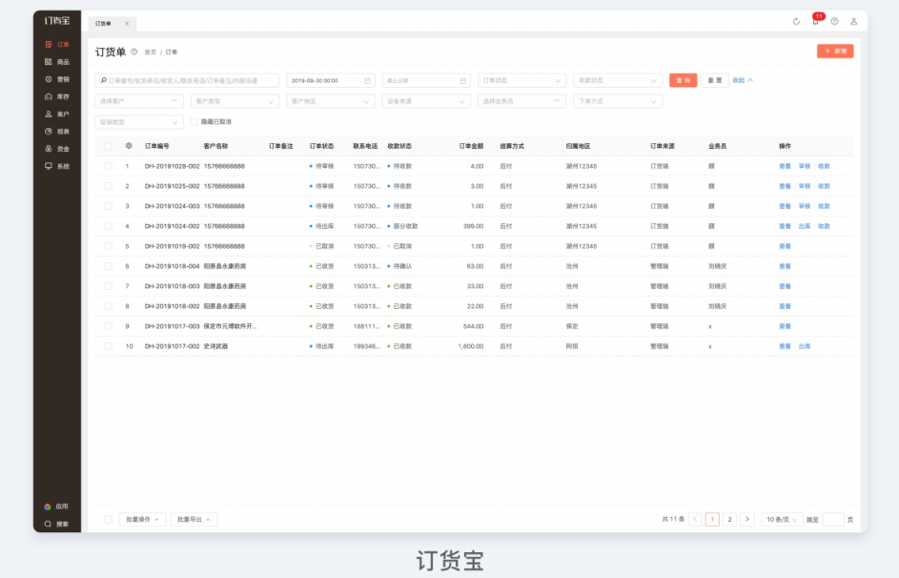Click the refresh icon in the top bar
Viewport: 899px width, 578px height.
pyautogui.click(x=796, y=22)
